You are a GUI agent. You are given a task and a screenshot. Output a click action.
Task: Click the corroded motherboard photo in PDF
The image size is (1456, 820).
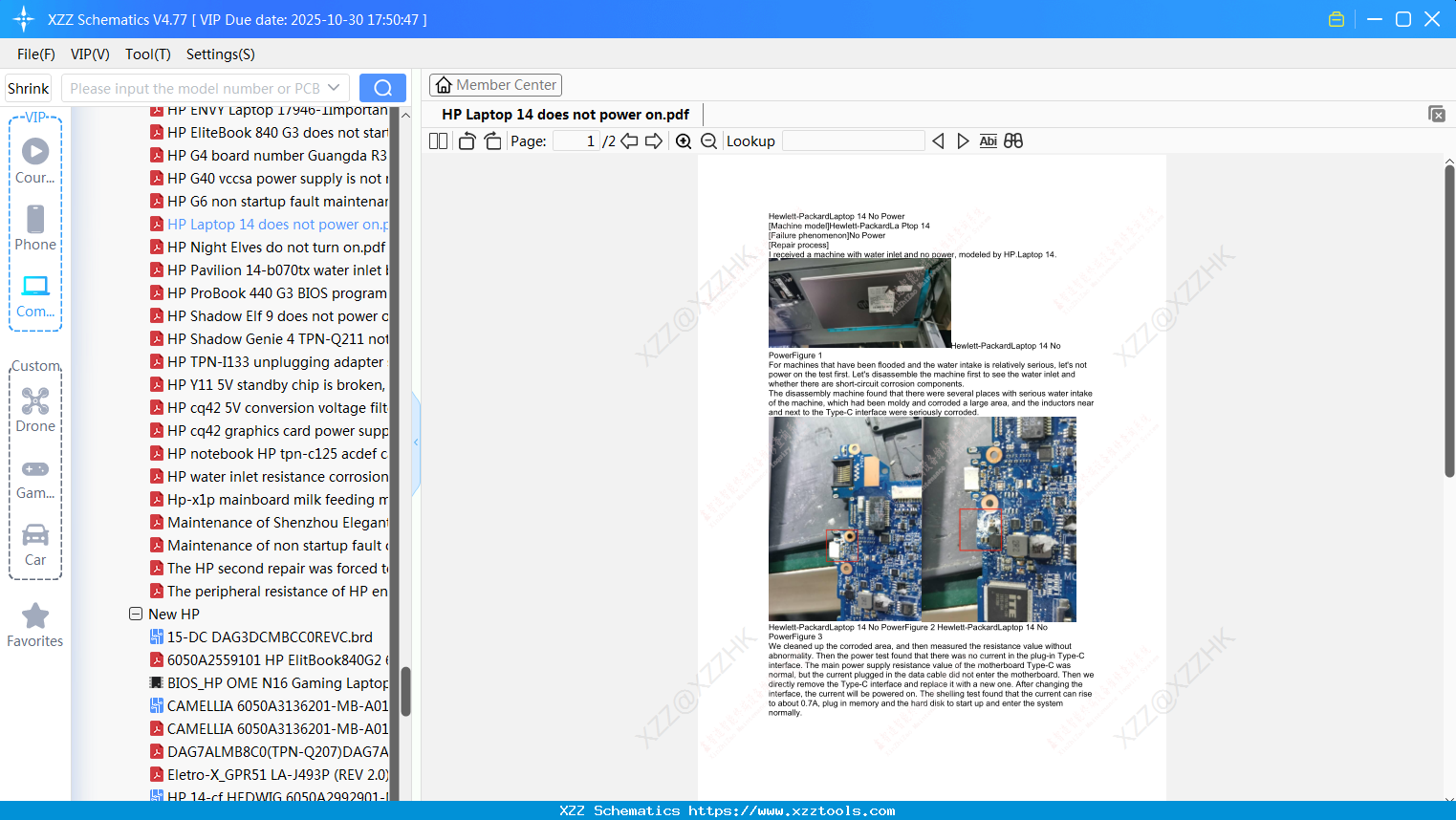[923, 519]
